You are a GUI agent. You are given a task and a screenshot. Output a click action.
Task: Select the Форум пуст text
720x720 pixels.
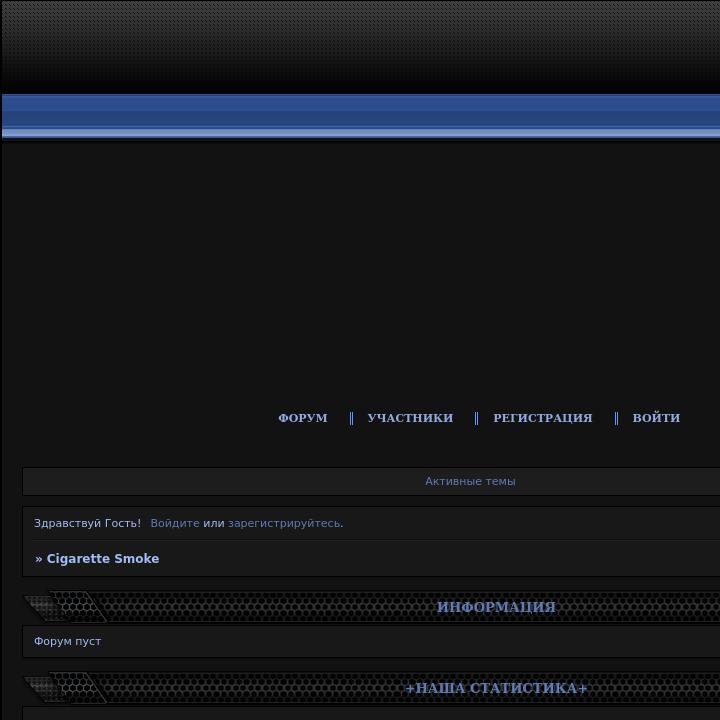(x=68, y=641)
